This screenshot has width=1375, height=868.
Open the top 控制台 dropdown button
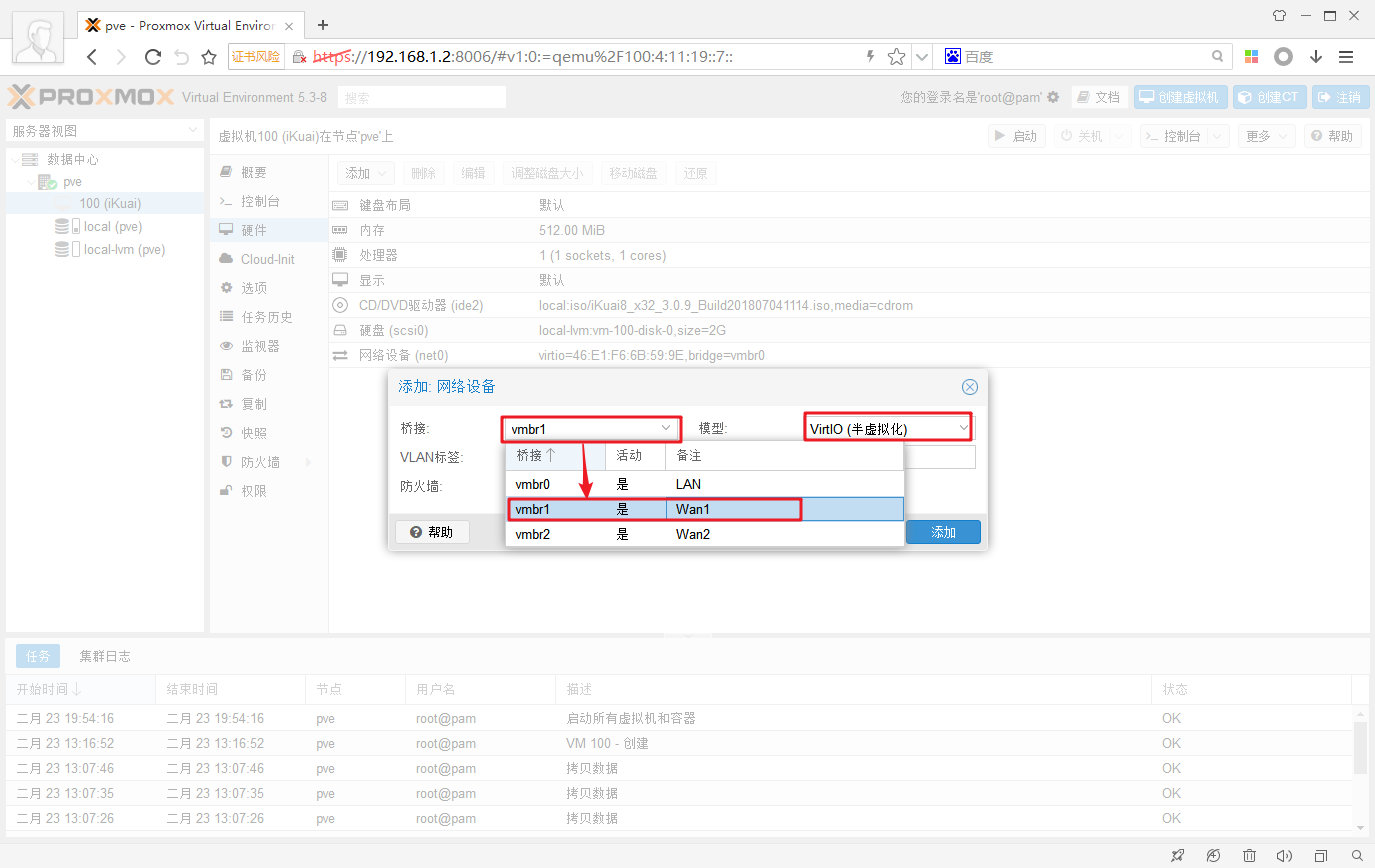point(1184,136)
